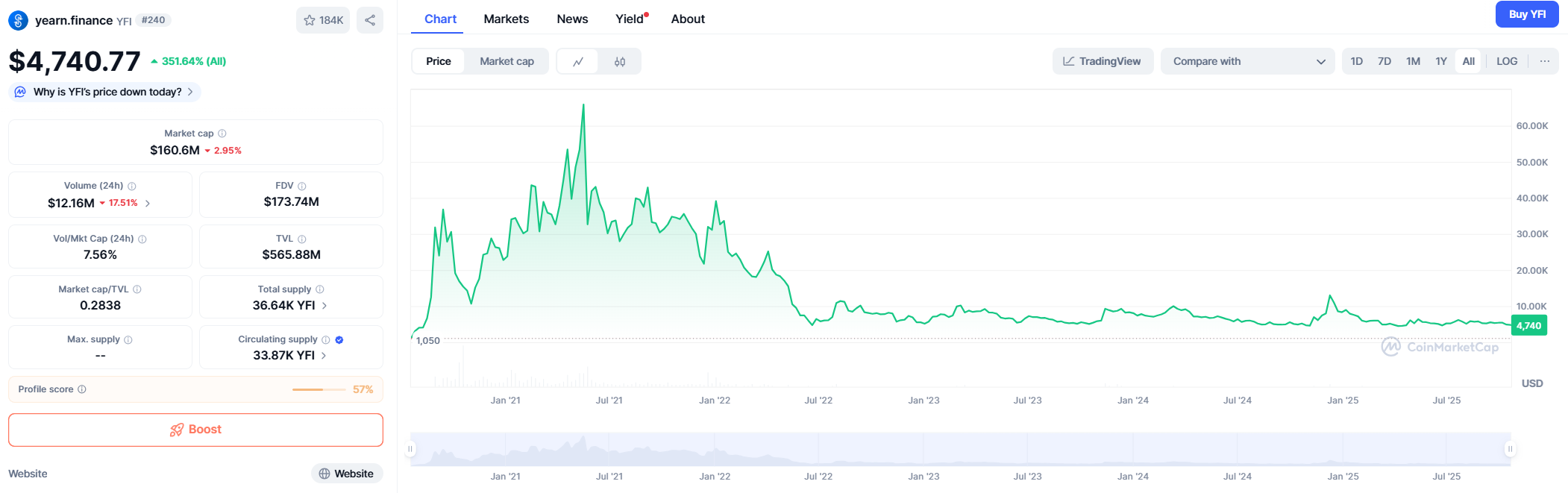Open the Yield tab
This screenshot has width=1568, height=493.
tap(630, 19)
